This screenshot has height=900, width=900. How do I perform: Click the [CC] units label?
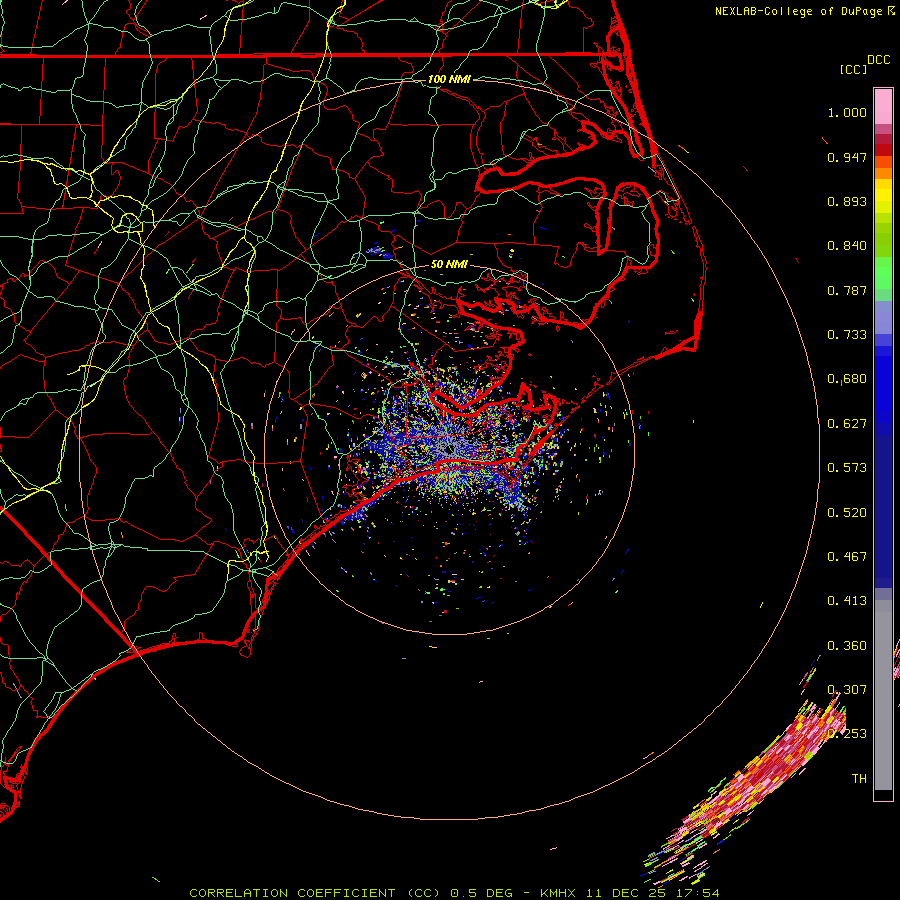[853, 69]
